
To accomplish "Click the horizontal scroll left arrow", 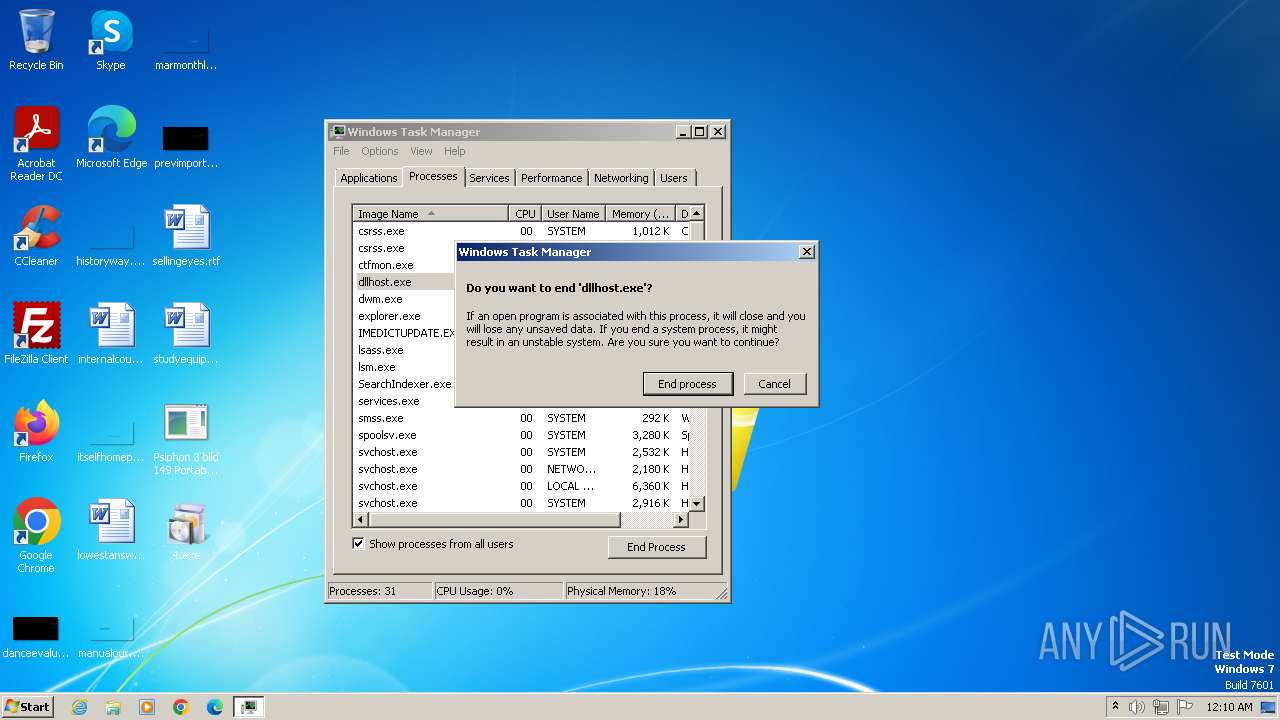I will pyautogui.click(x=361, y=520).
